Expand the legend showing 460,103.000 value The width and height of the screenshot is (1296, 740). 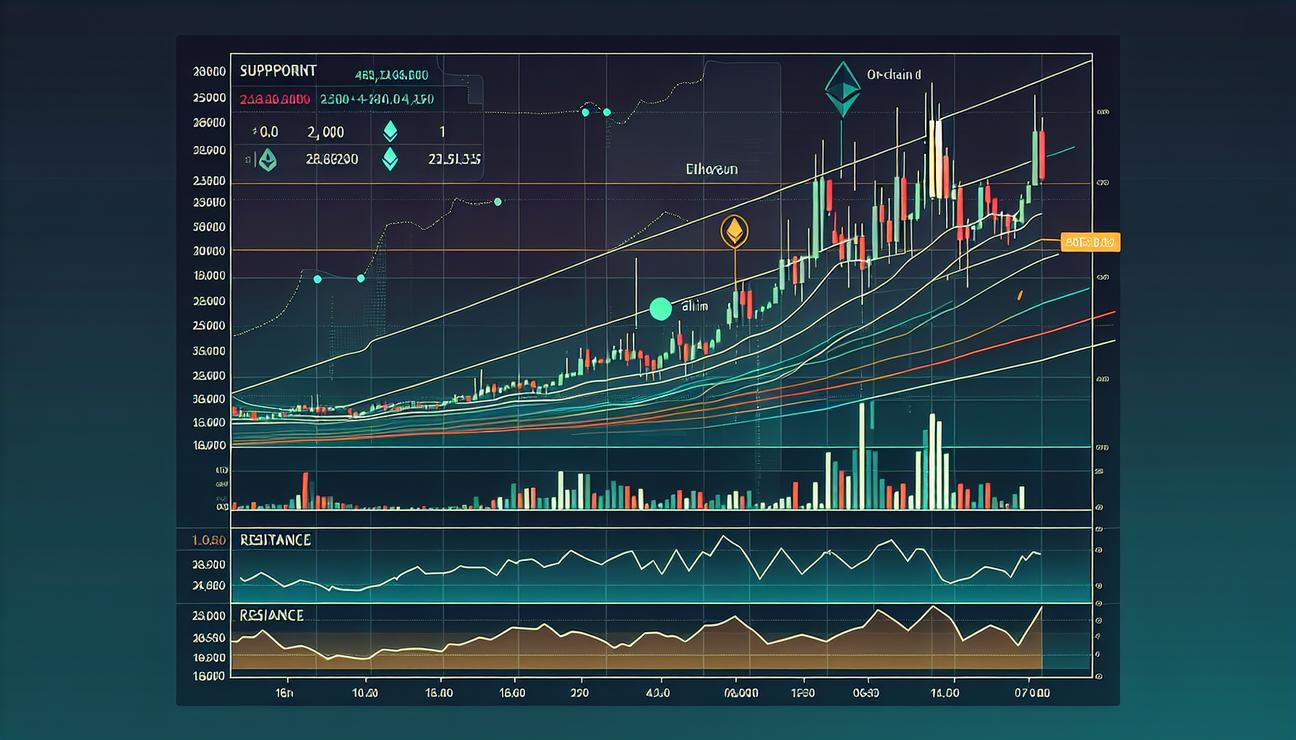pyautogui.click(x=392, y=73)
